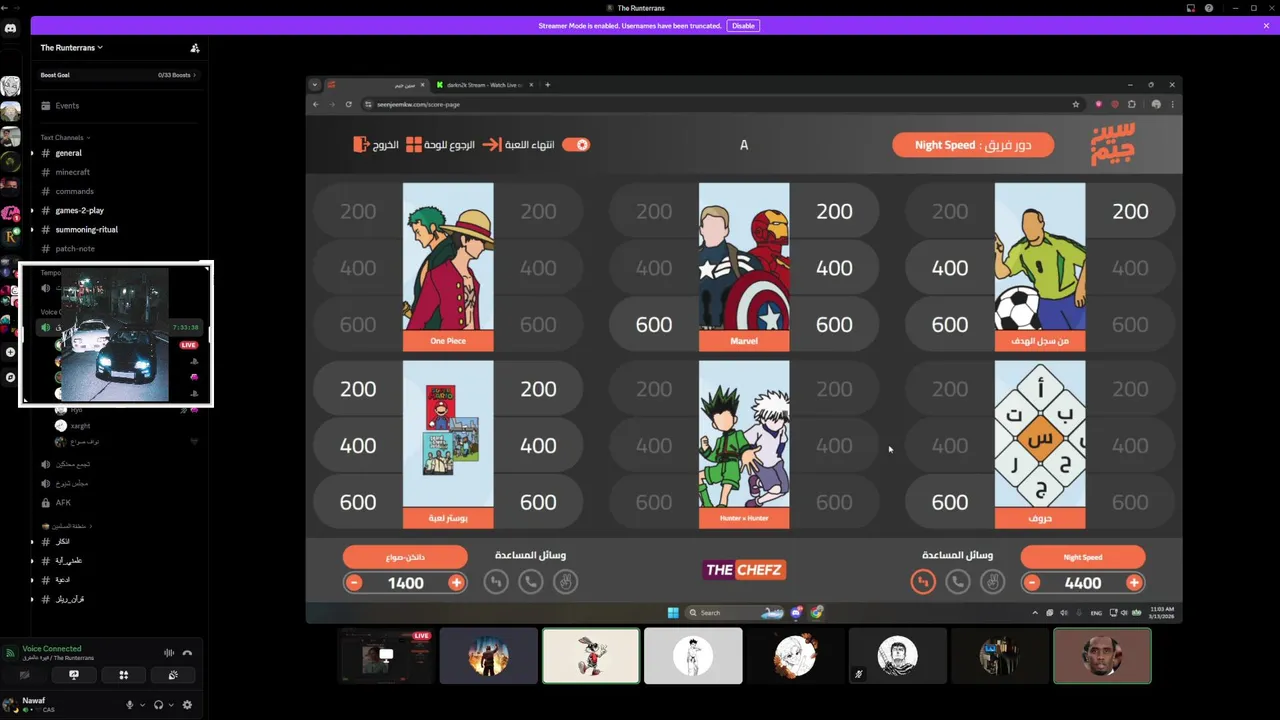Screen dimensions: 1280x720
Task: Open the browser tab search dropdown arrow
Action: (x=315, y=85)
